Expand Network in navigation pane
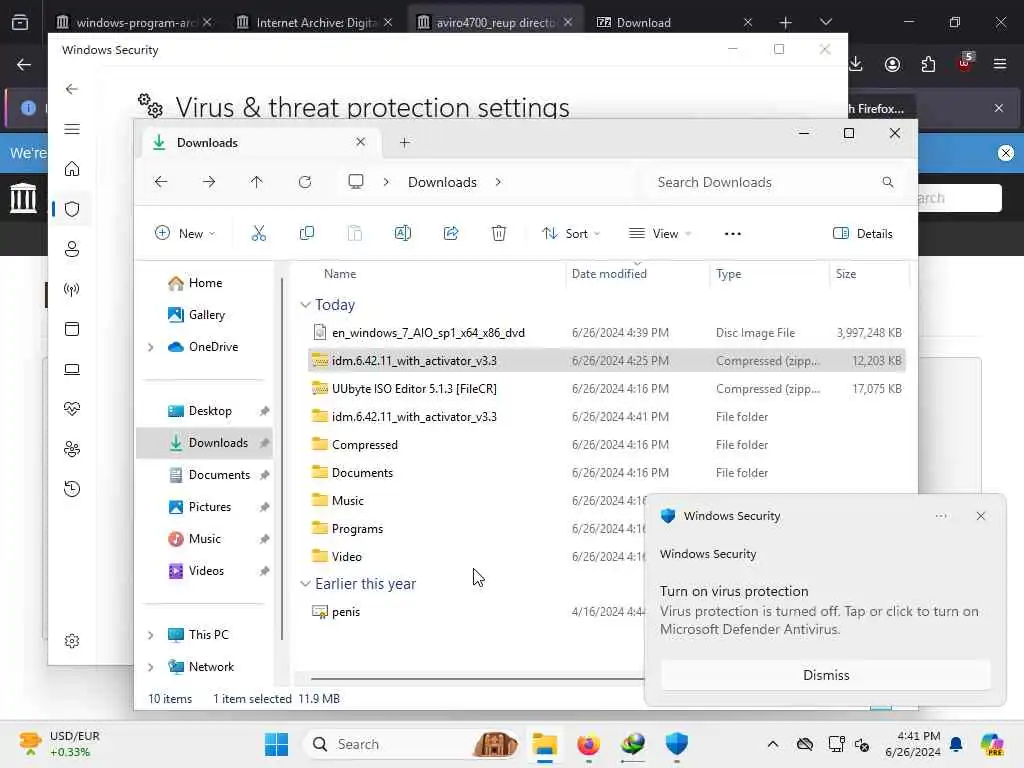The height and width of the screenshot is (768, 1024). pyautogui.click(x=151, y=667)
